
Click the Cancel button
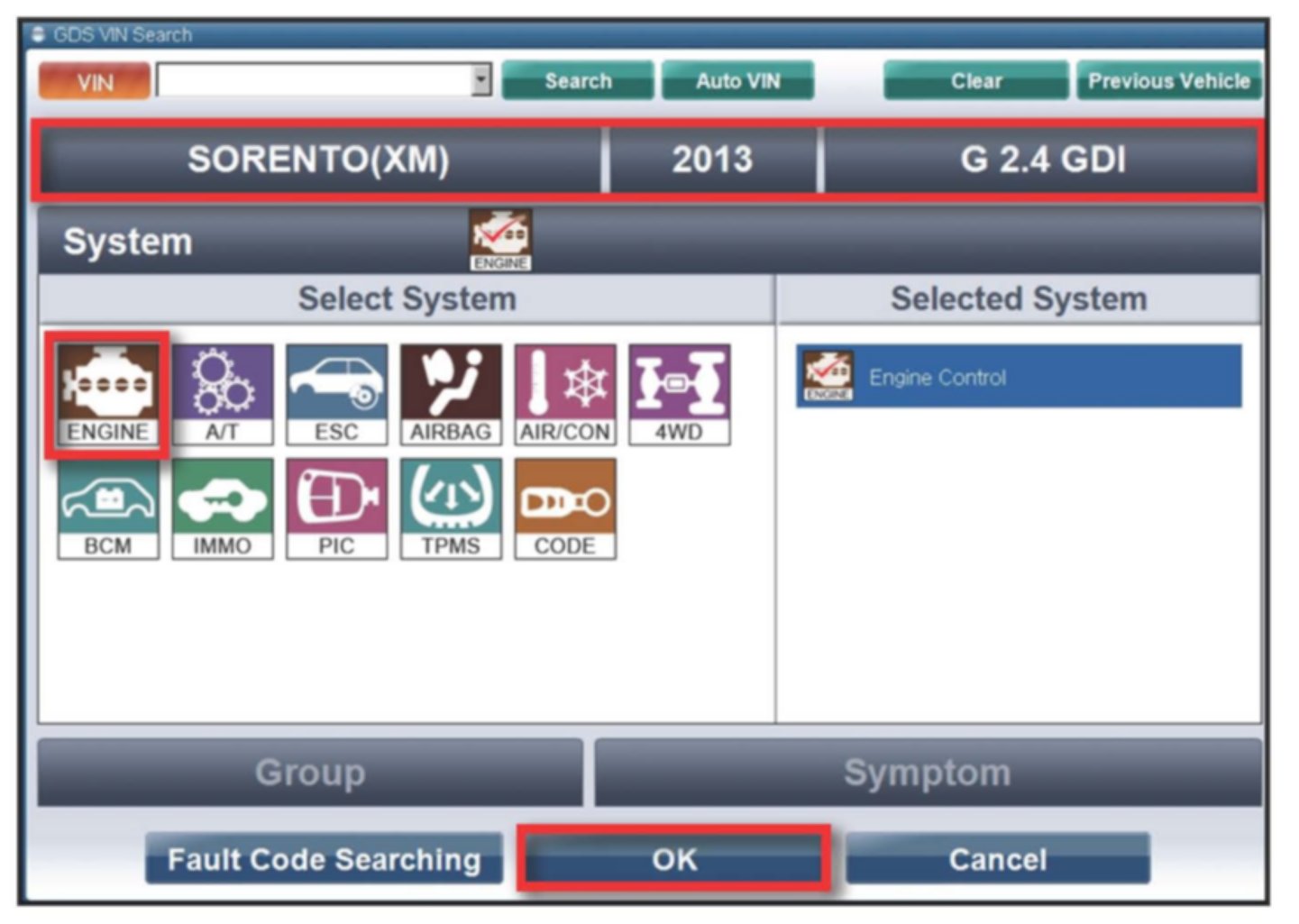tap(998, 859)
